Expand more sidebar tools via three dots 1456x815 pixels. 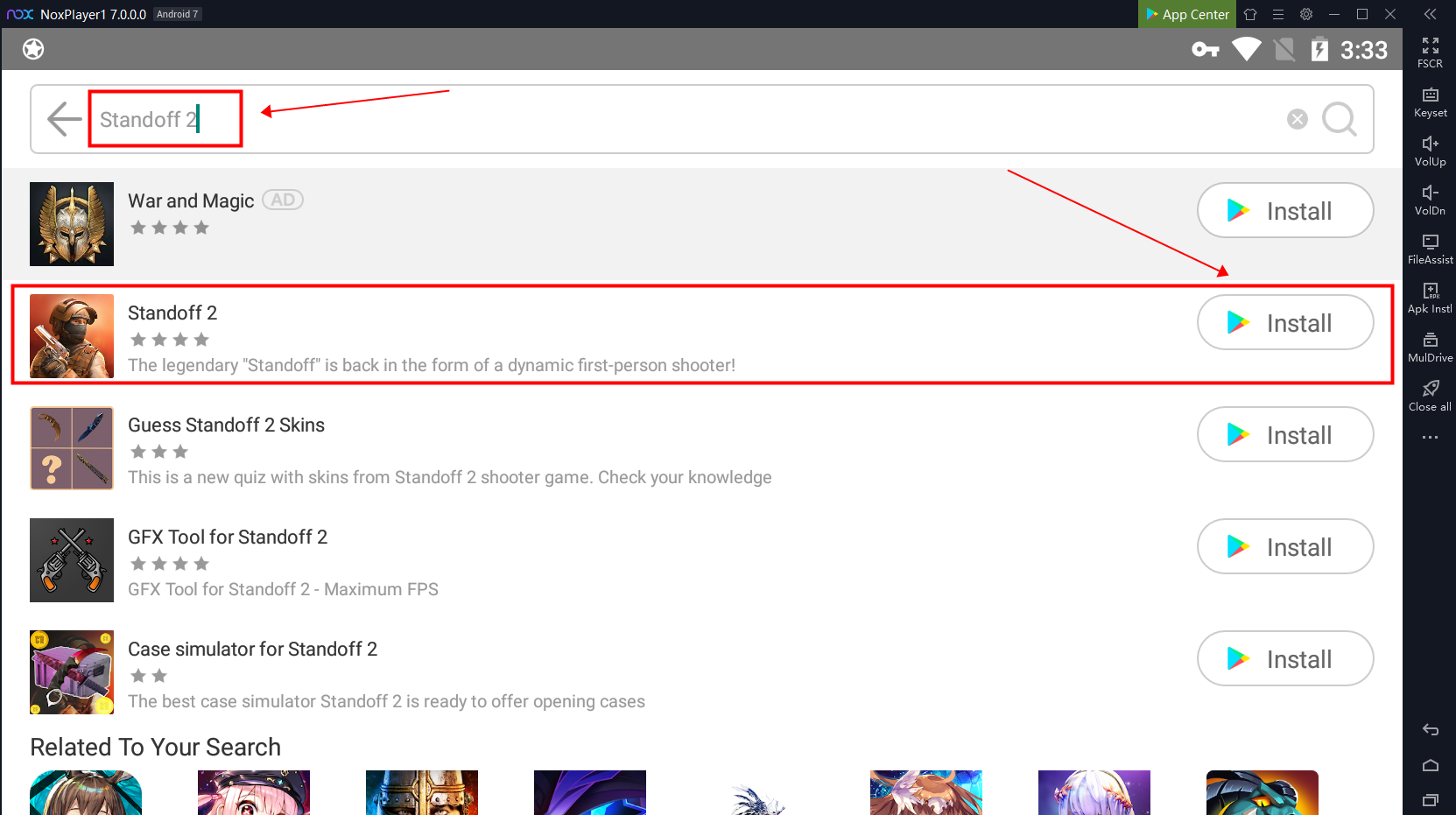[x=1430, y=437]
